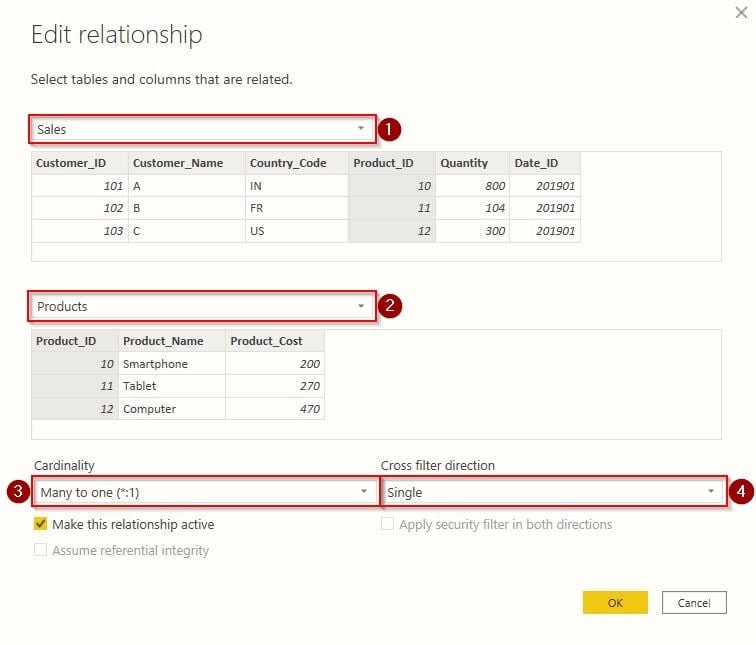
Task: Select Country_Code column header
Action: (297, 163)
